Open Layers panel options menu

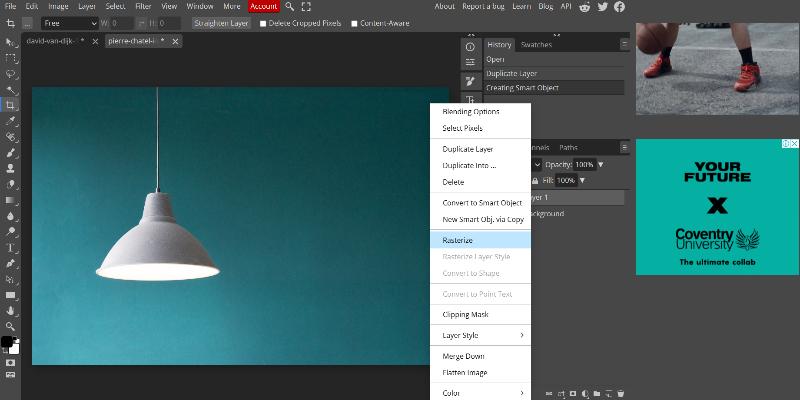(624, 147)
